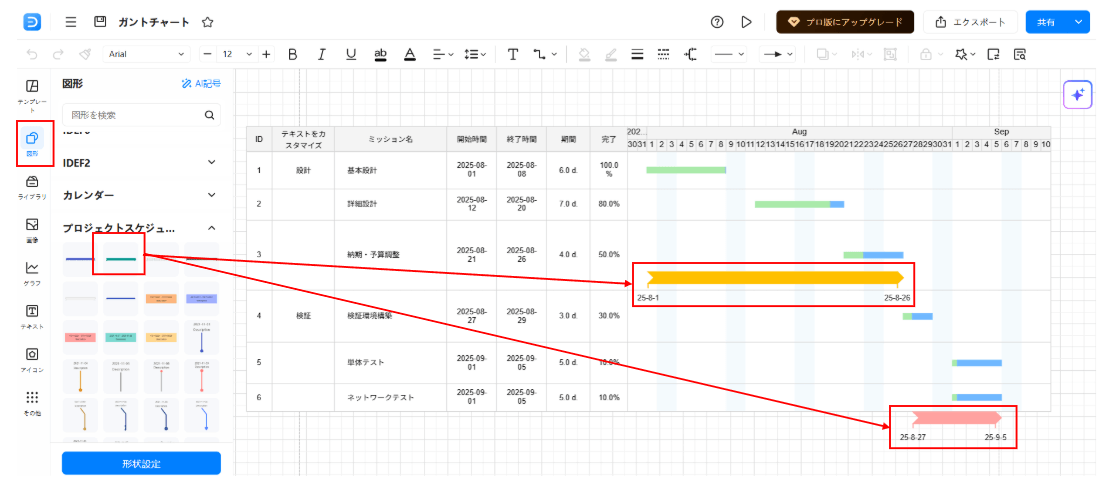Open the find and replace icon
The image size is (1113, 485).
[1020, 54]
